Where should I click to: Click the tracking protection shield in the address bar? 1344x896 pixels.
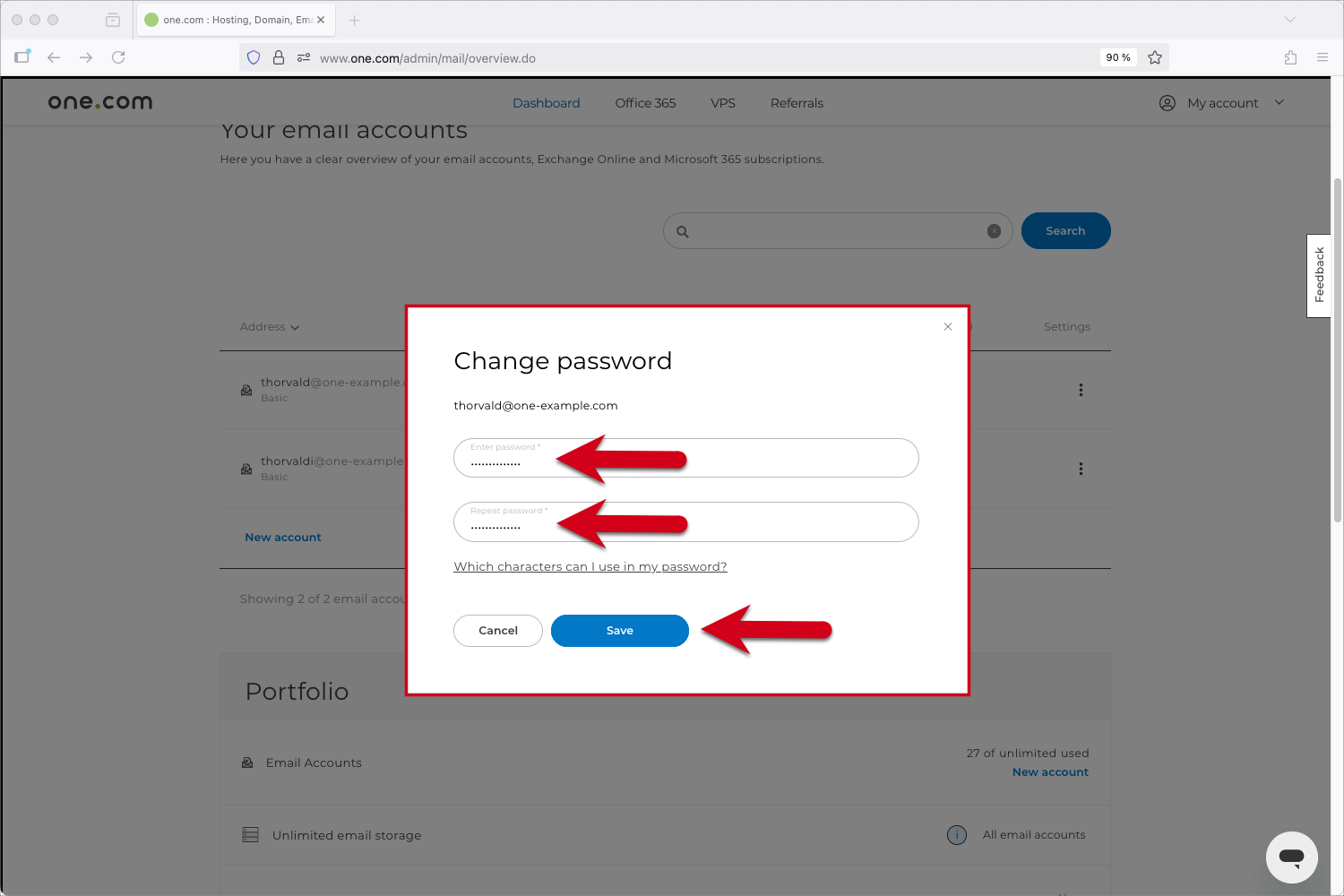[x=254, y=56]
